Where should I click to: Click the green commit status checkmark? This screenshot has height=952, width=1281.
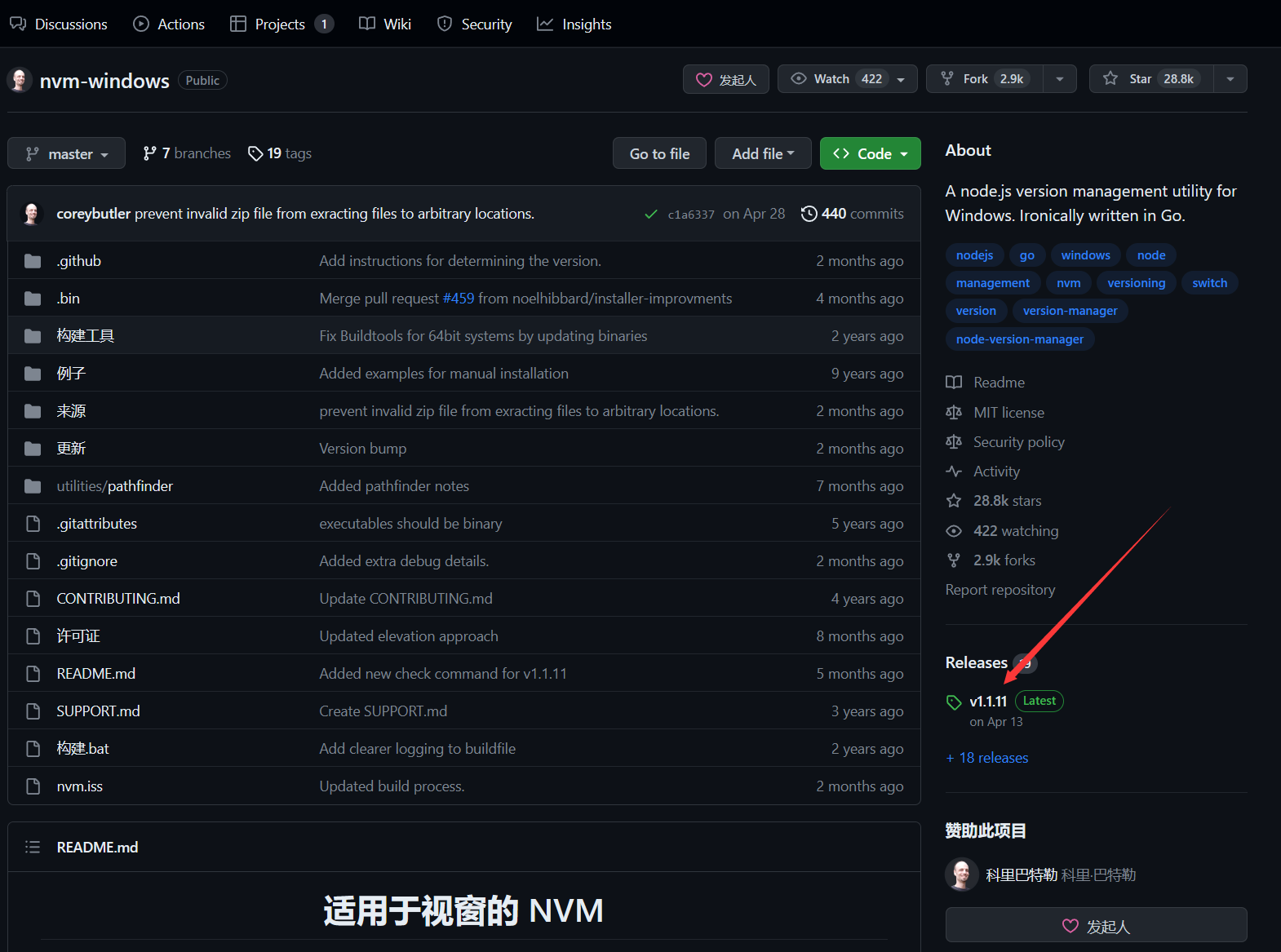[651, 215]
